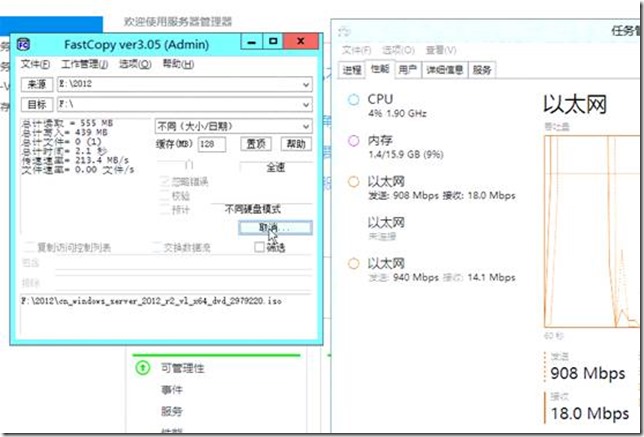This screenshot has height=437, width=644.
Task: Click the 总计时间 = 2.1 秒 stat line
Action: pos(64,151)
